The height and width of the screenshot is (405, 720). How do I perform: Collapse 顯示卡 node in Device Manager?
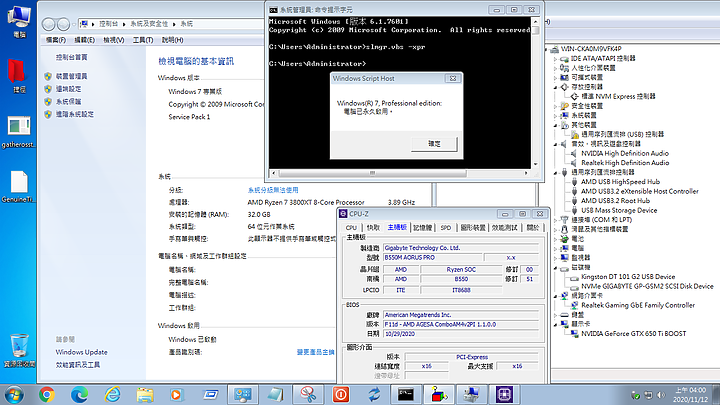[x=556, y=324]
